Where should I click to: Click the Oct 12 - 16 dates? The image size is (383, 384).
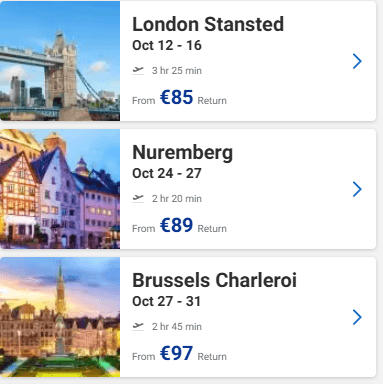tap(167, 45)
